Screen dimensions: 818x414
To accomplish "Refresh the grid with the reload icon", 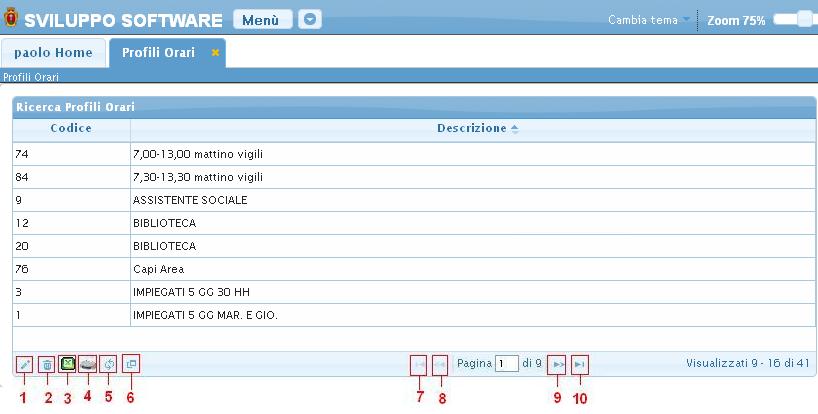I will (109, 365).
